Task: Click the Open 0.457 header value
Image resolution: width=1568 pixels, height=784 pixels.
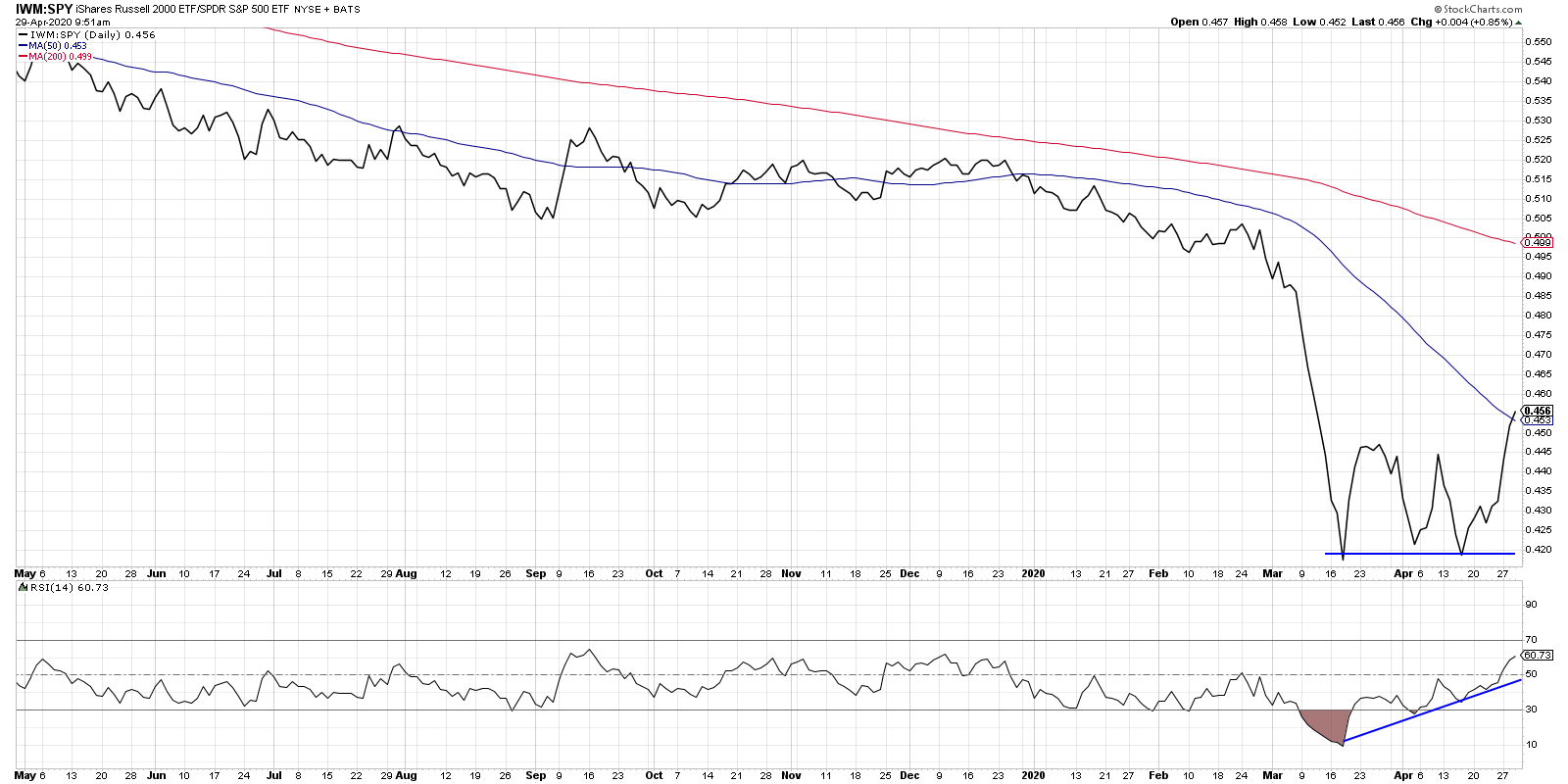Action: (x=1199, y=22)
